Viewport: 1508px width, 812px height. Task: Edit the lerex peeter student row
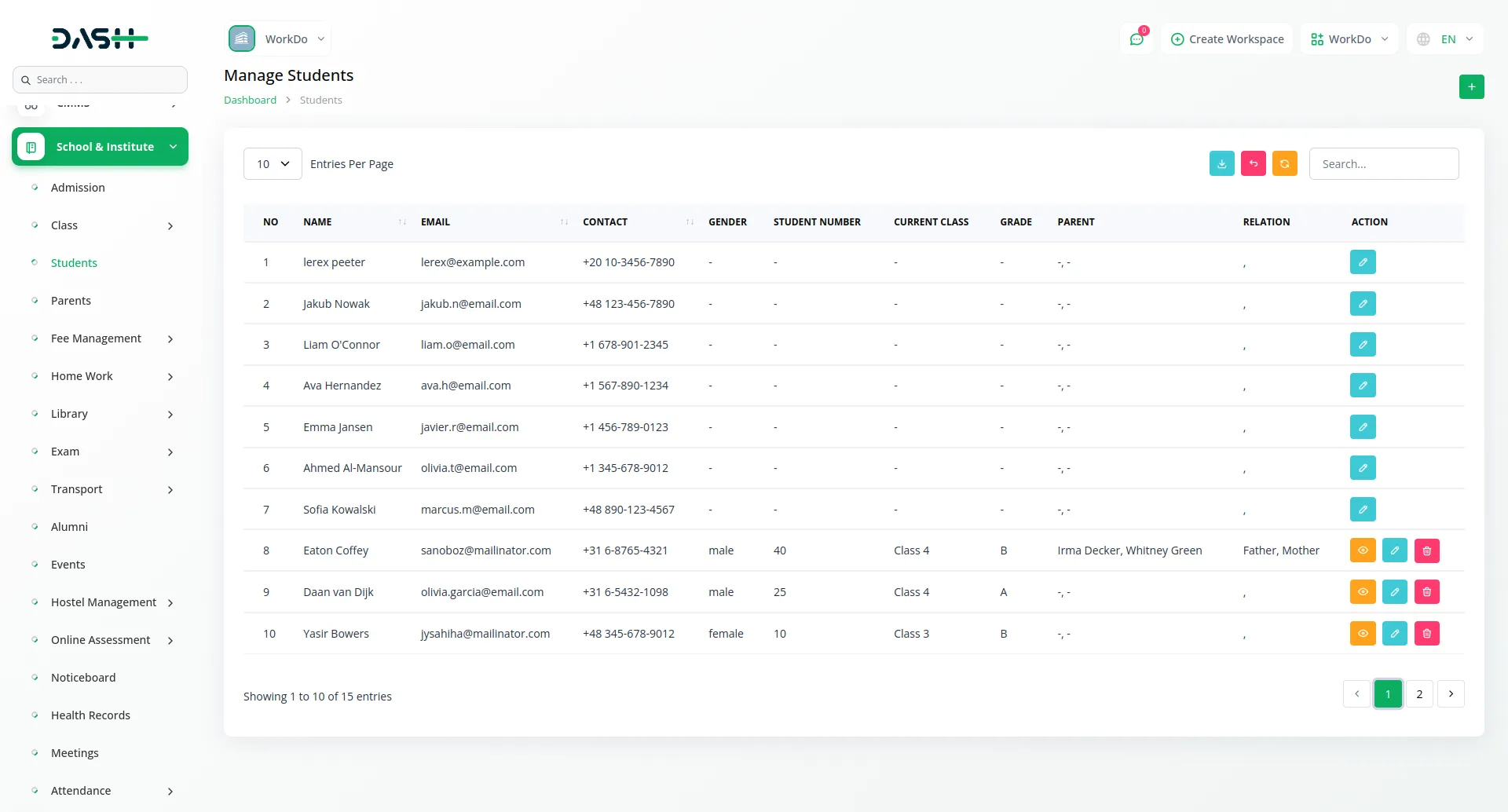tap(1363, 262)
